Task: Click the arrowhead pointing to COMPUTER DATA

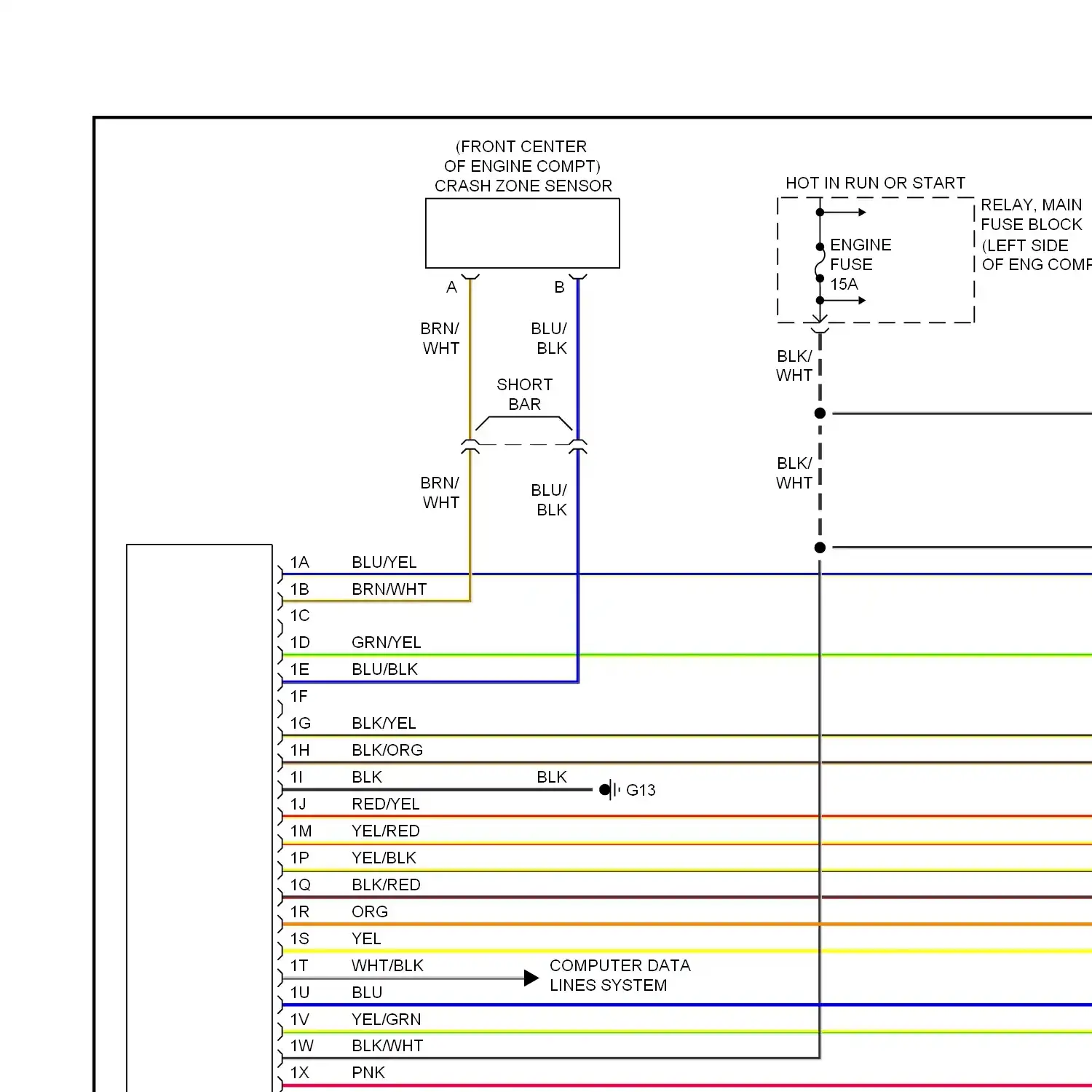Action: pyautogui.click(x=531, y=978)
